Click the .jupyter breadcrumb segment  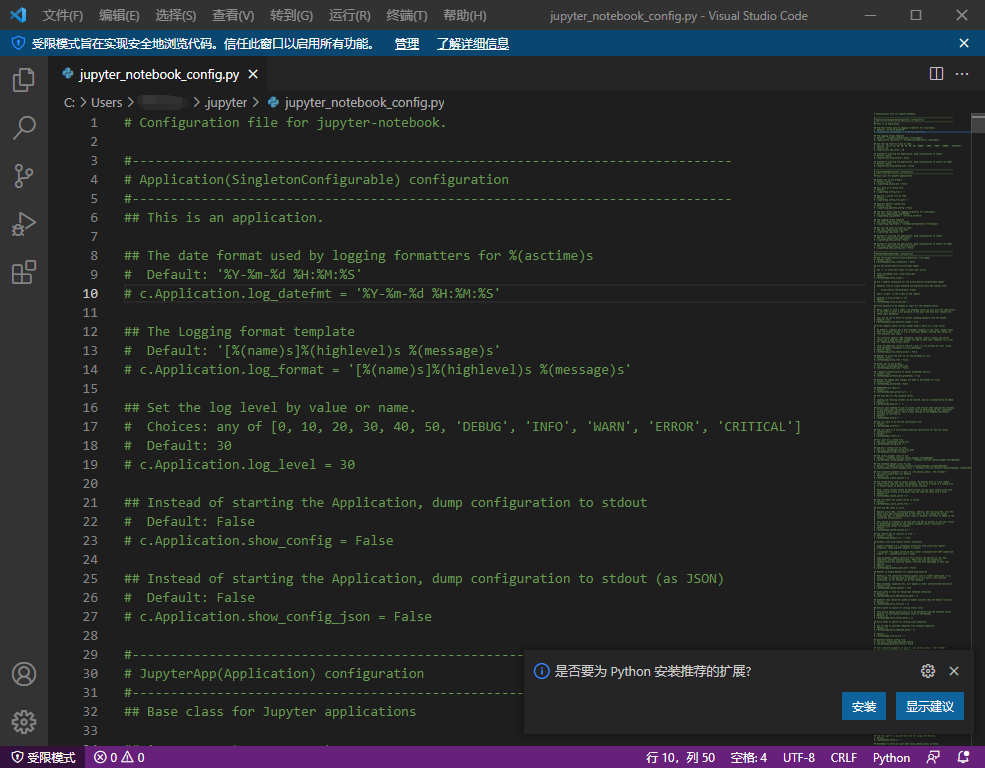coord(226,102)
